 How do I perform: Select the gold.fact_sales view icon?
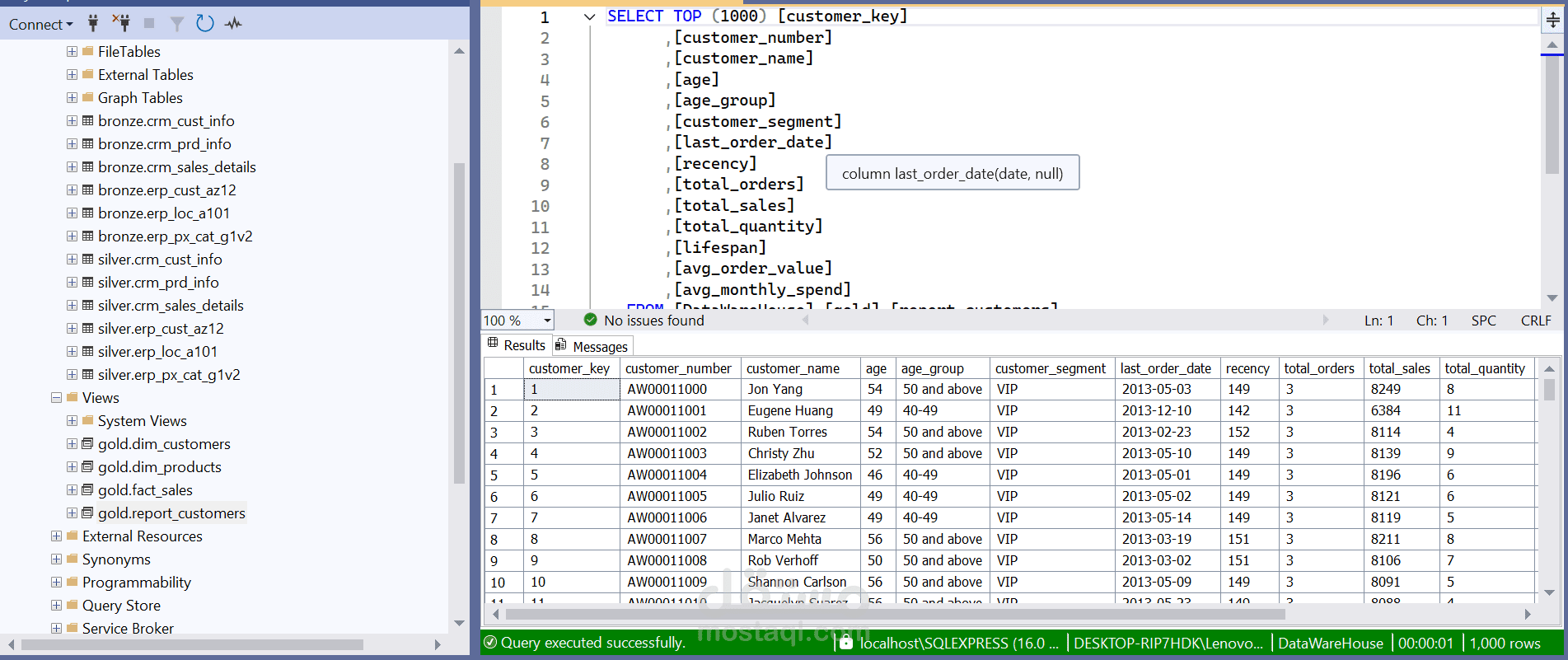coord(87,489)
